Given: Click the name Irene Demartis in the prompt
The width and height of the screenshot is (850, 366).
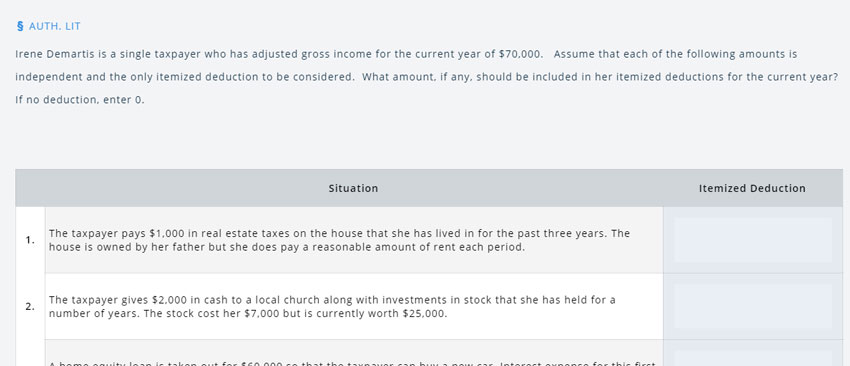Looking at the screenshot, I should pyautogui.click(x=55, y=54).
